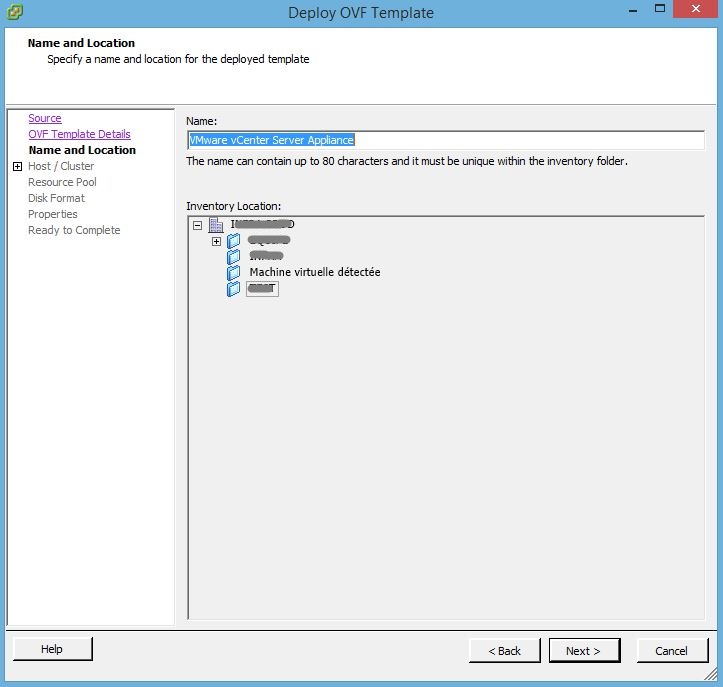Open the OVF Template Details step link
This screenshot has width=723, height=687.
point(79,134)
